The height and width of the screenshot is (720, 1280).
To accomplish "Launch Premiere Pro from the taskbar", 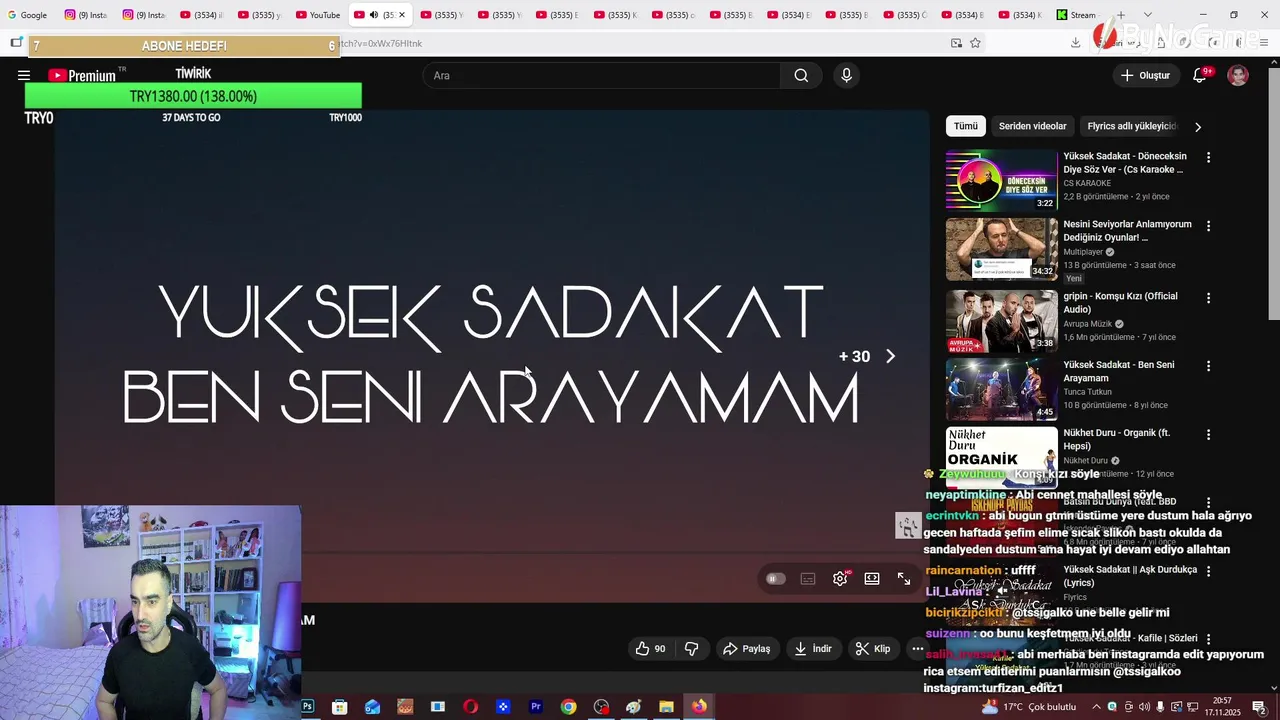I will tap(536, 707).
